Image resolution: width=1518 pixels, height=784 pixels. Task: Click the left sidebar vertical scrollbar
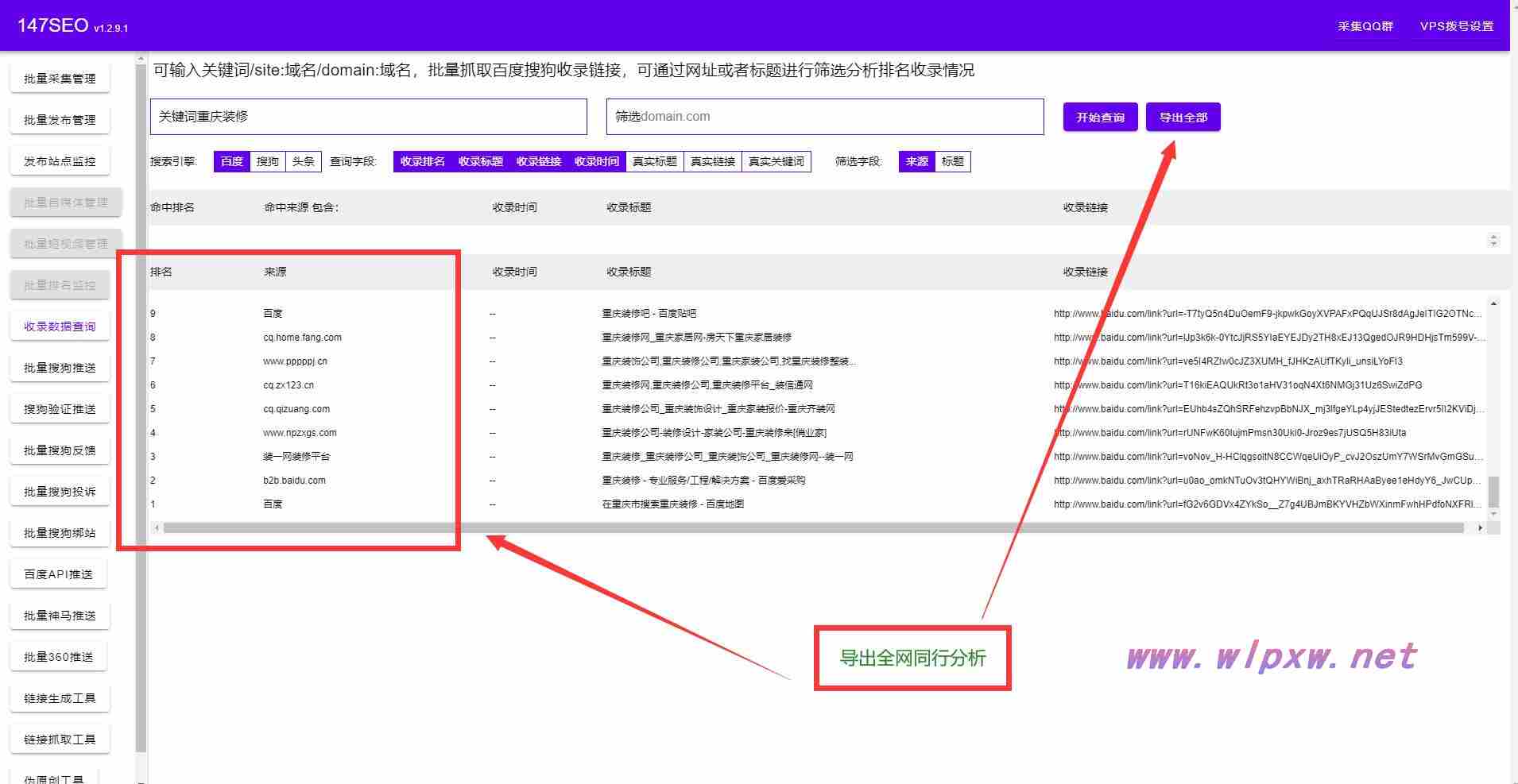[x=141, y=407]
